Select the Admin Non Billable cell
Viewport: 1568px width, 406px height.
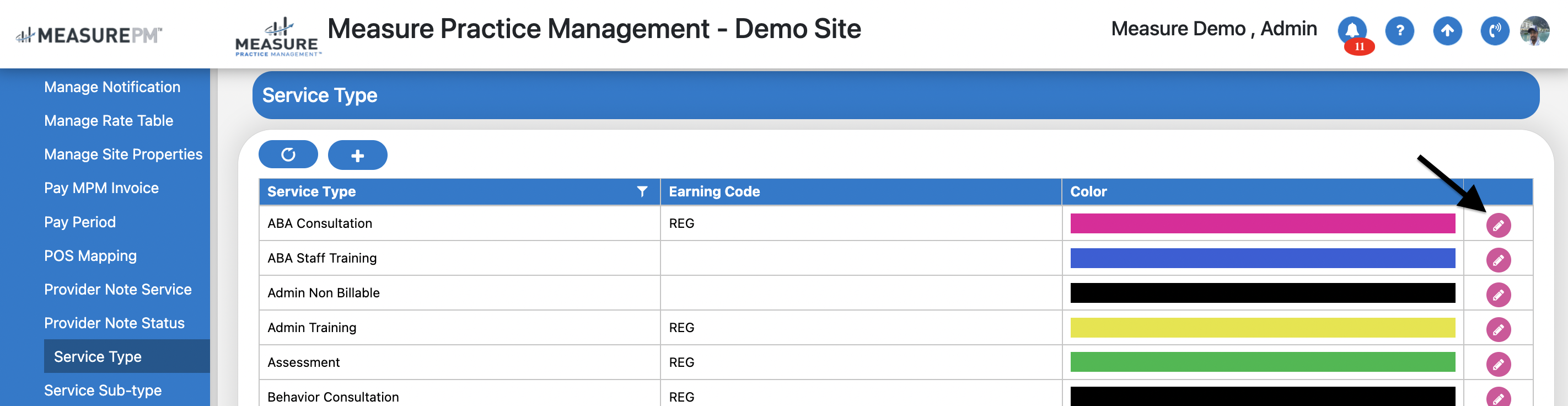pos(460,293)
